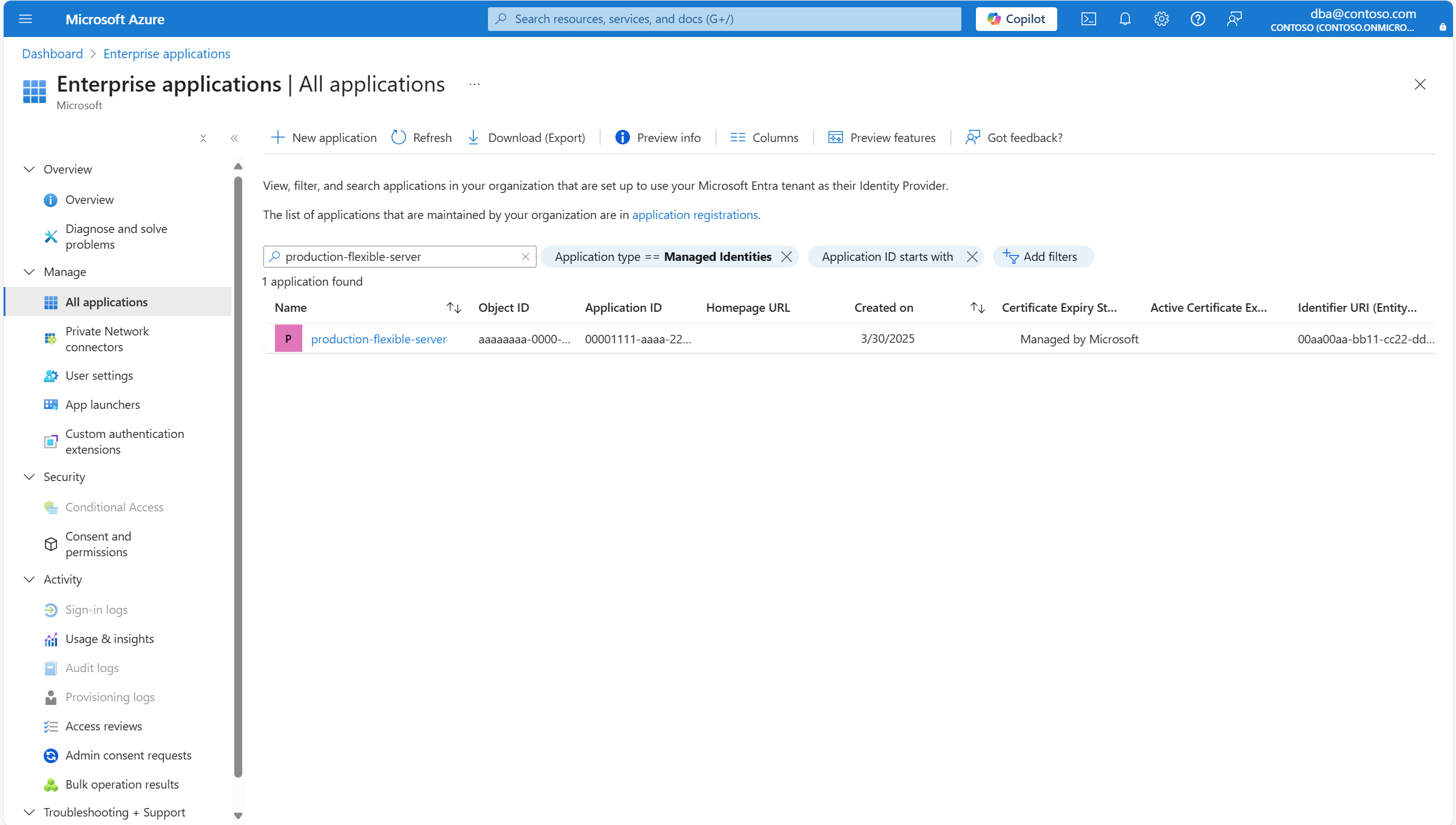Sort by Created on column arrows
Image resolution: width=1456 pixels, height=825 pixels.
pyautogui.click(x=977, y=308)
